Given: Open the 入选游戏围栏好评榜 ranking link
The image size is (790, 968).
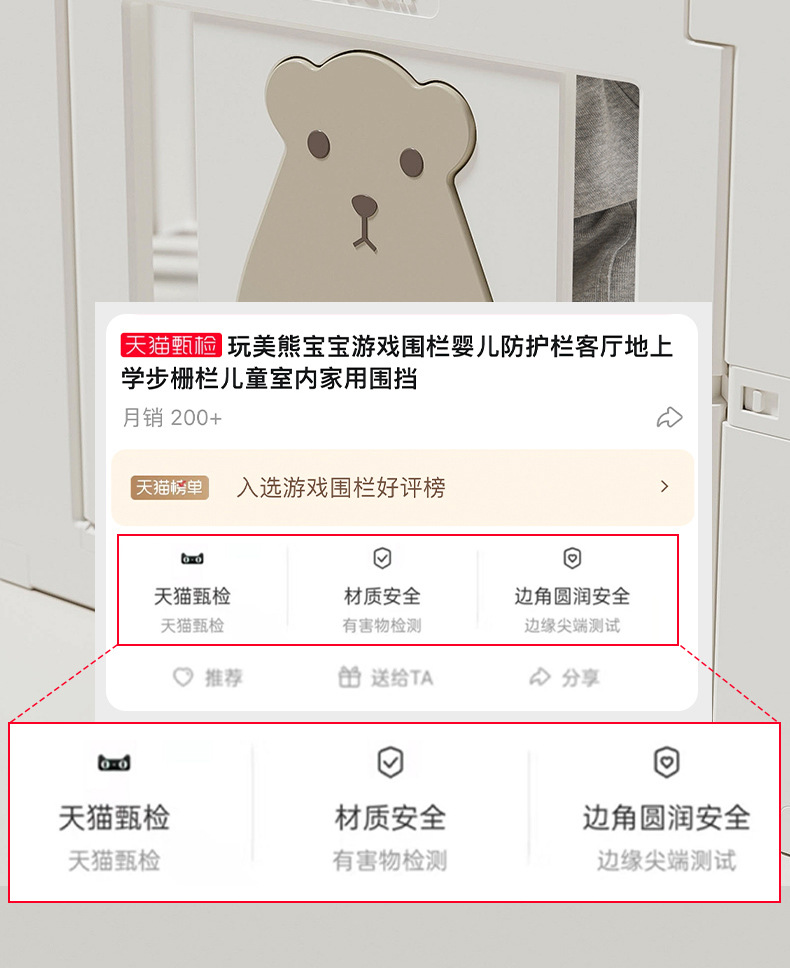Looking at the screenshot, I should pos(341,488).
